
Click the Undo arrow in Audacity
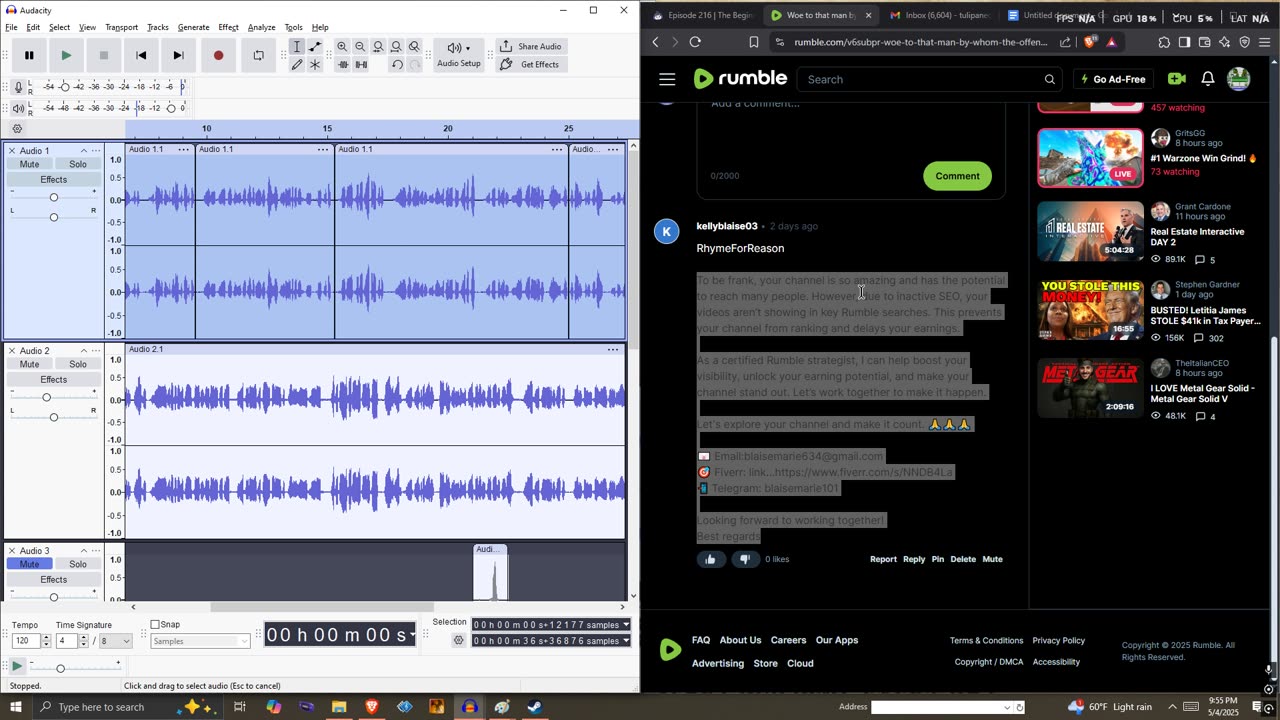[x=396, y=64]
